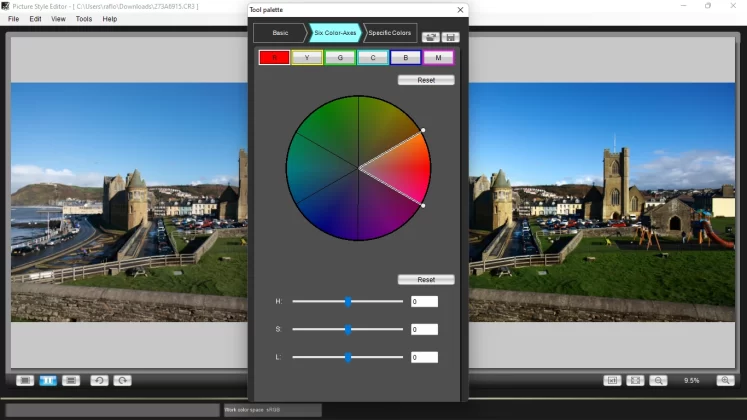The width and height of the screenshot is (747, 420).
Task: Open picture style file icon in palette
Action: 431,37
